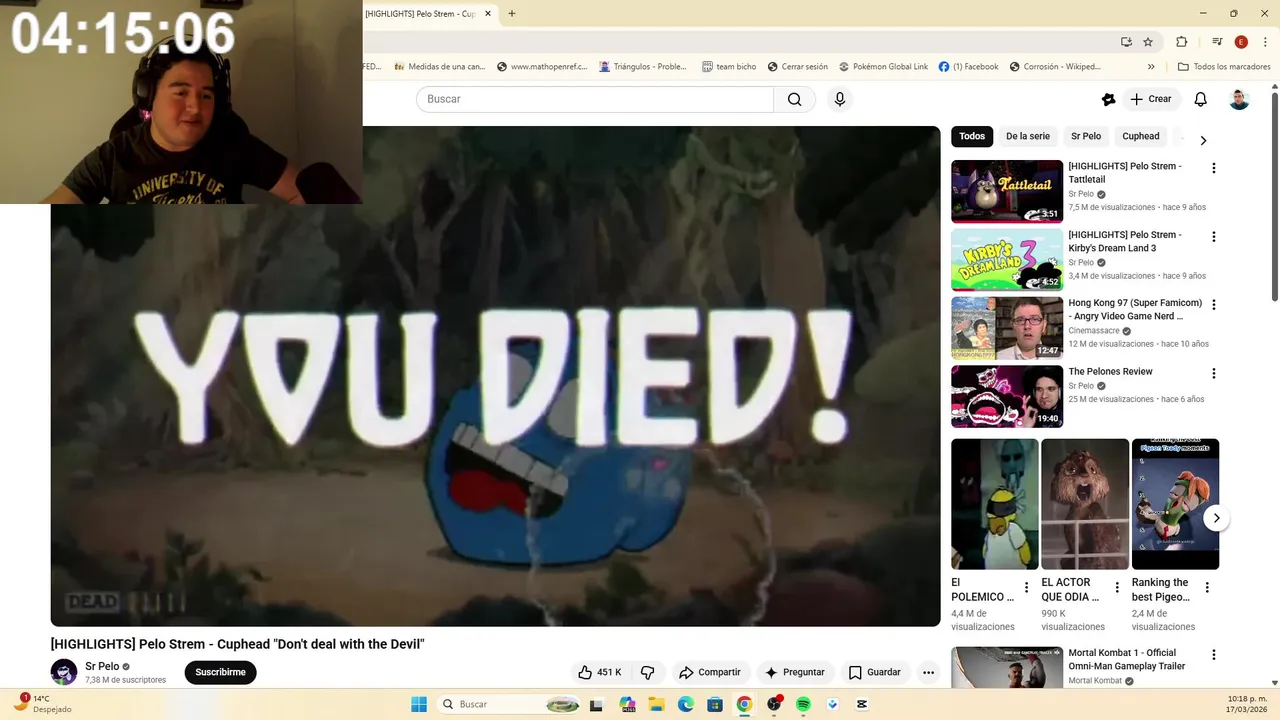
Task: Click the Compartir button
Action: click(x=709, y=672)
